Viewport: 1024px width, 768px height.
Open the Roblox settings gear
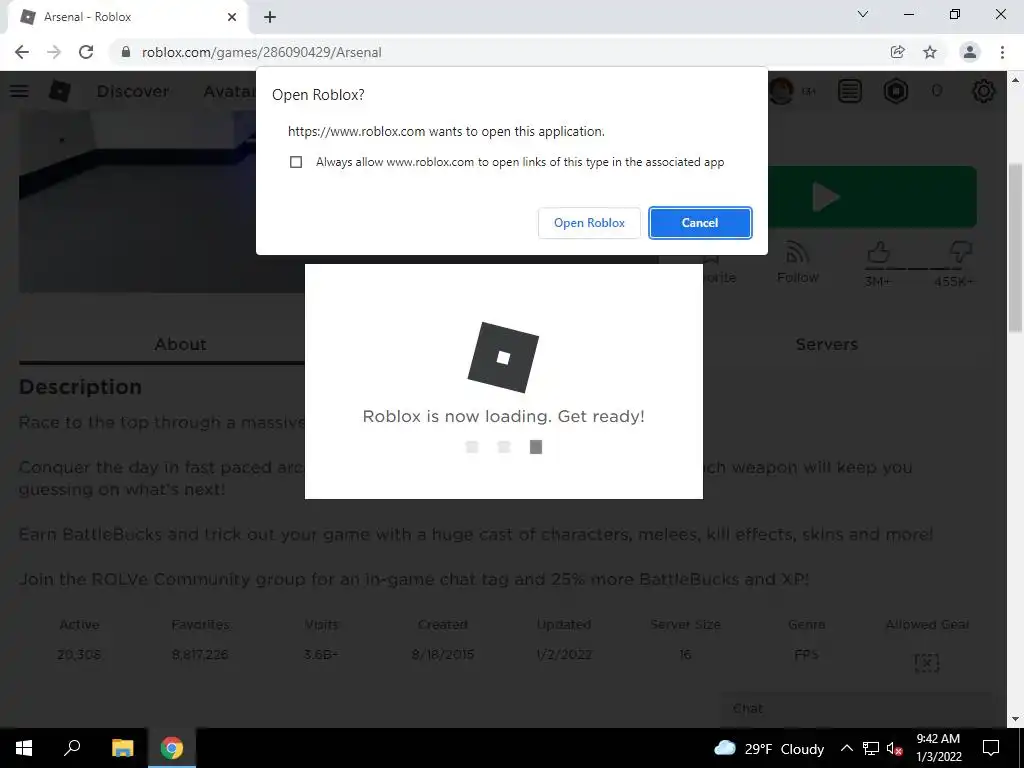coord(984,91)
